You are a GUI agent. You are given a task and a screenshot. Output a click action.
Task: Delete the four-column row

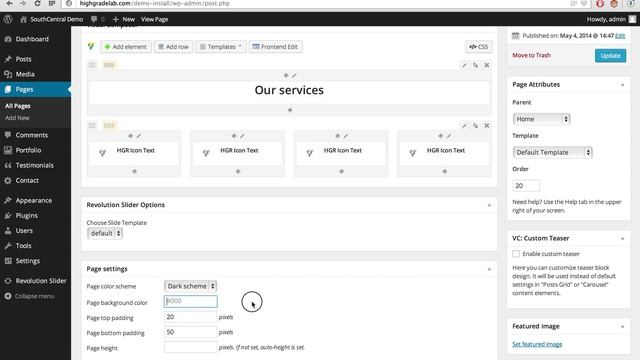(x=487, y=125)
